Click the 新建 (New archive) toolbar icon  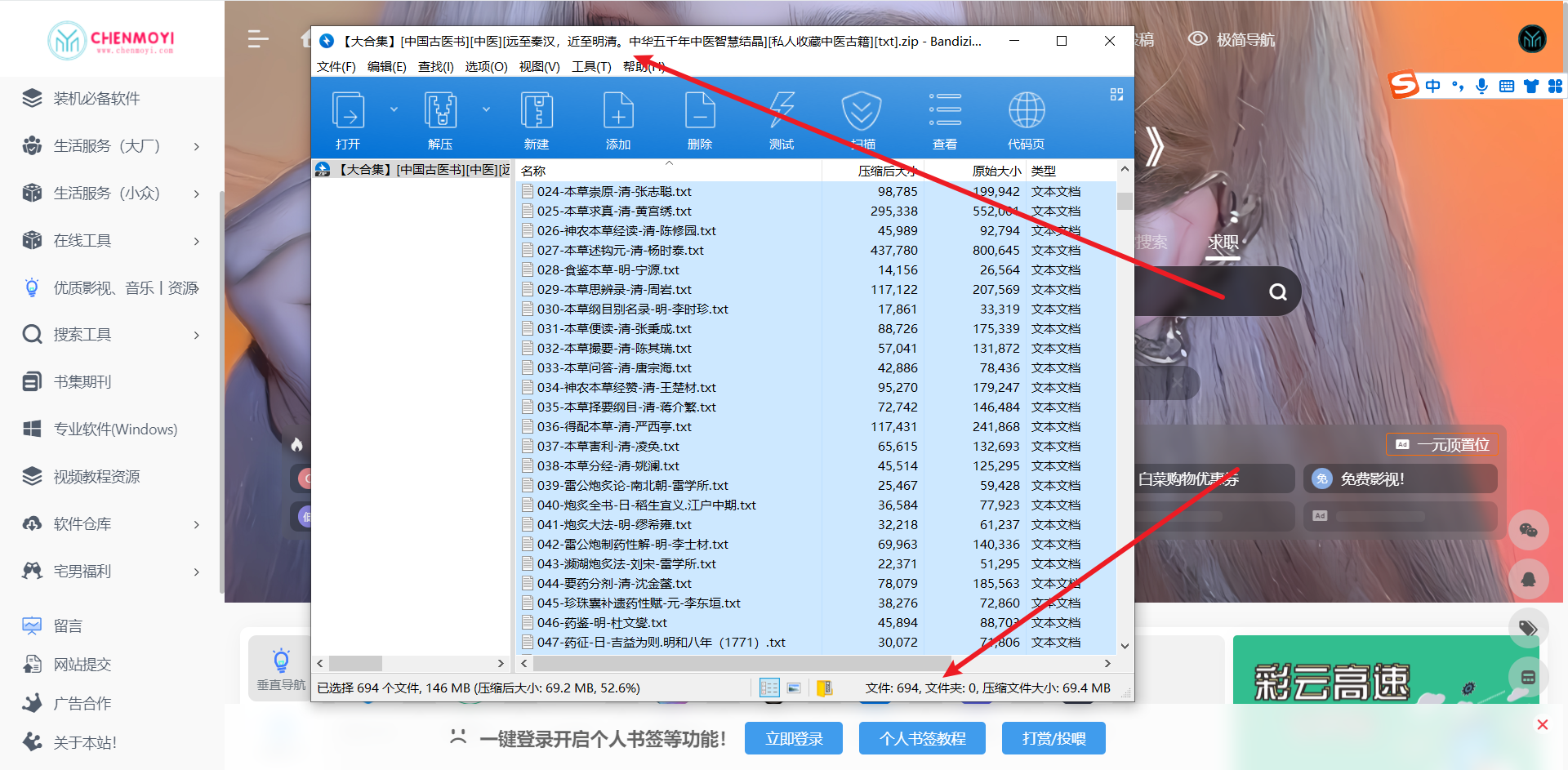click(537, 118)
